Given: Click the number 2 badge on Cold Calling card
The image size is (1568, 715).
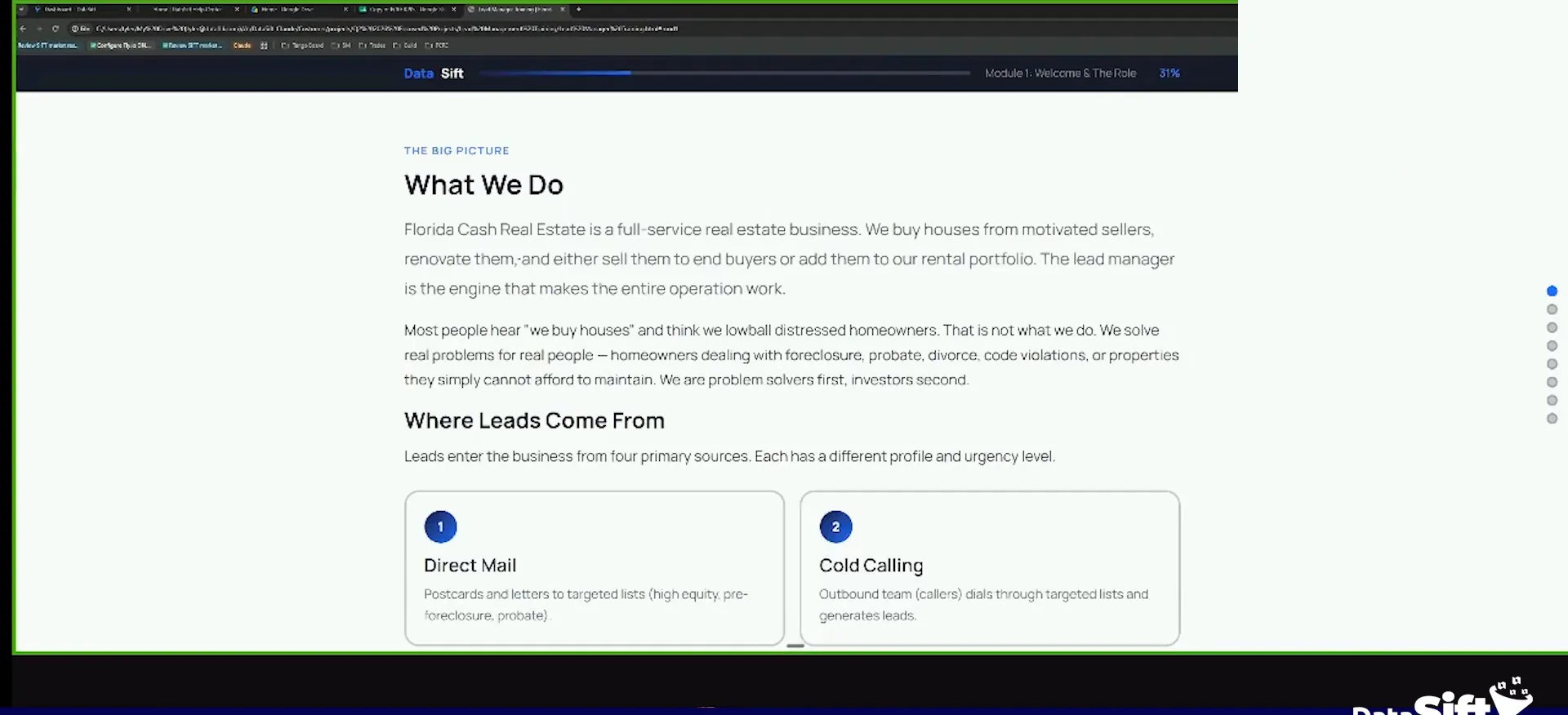Looking at the screenshot, I should click(x=835, y=526).
